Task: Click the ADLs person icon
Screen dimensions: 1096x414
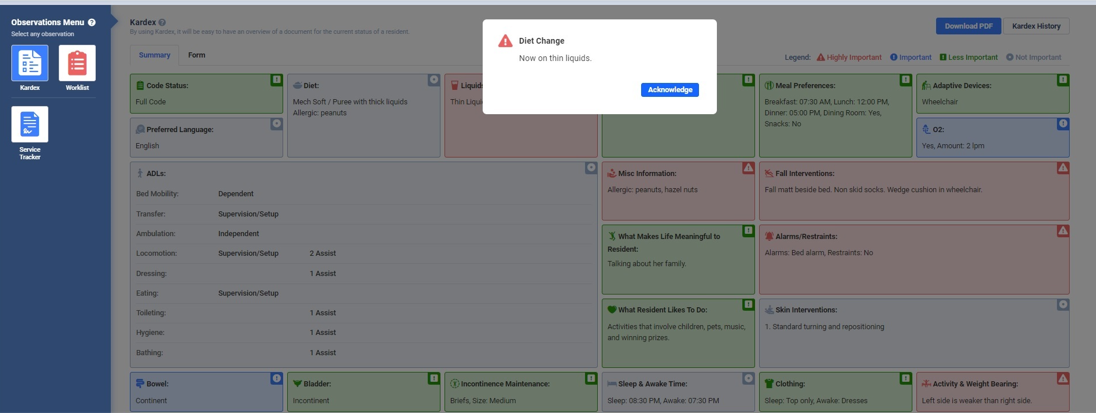Action: click(140, 173)
